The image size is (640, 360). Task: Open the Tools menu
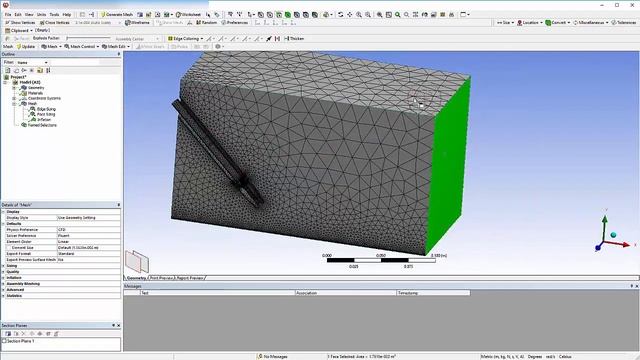[x=54, y=14]
